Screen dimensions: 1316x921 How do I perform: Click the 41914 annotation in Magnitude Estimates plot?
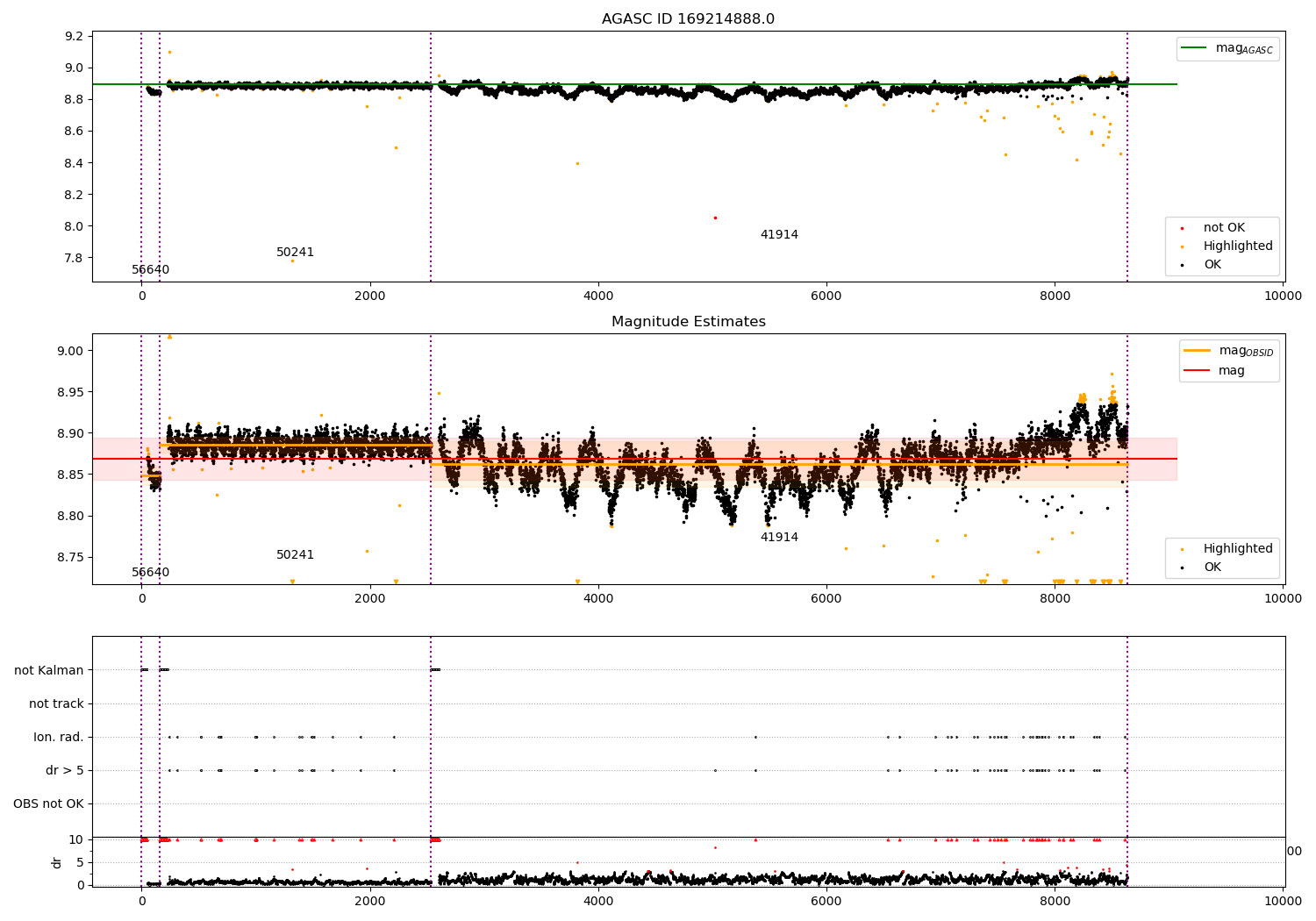(779, 538)
